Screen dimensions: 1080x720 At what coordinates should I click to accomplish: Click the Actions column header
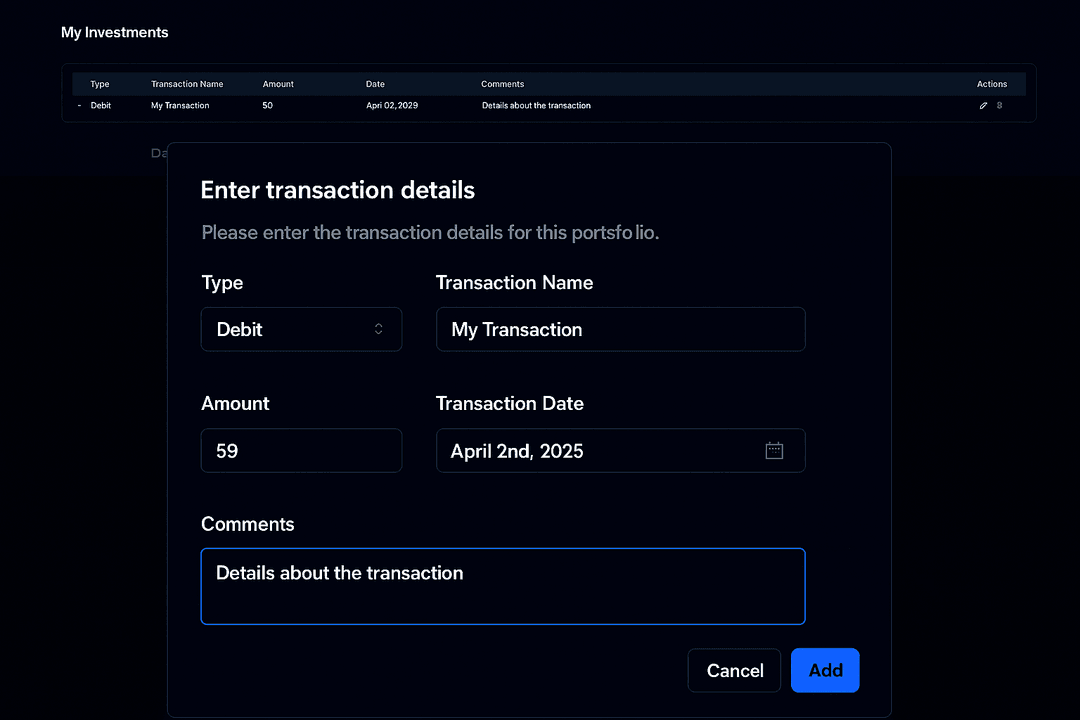pyautogui.click(x=992, y=84)
